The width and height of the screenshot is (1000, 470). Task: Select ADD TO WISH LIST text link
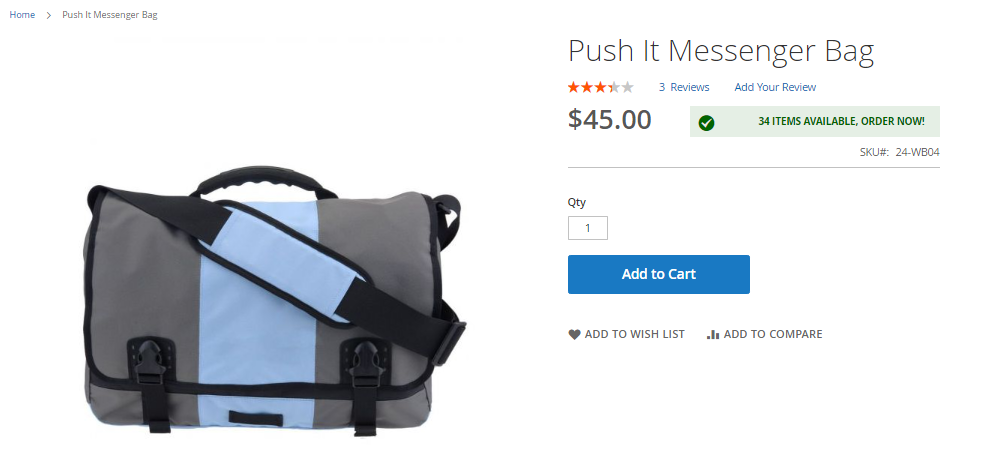click(x=635, y=334)
